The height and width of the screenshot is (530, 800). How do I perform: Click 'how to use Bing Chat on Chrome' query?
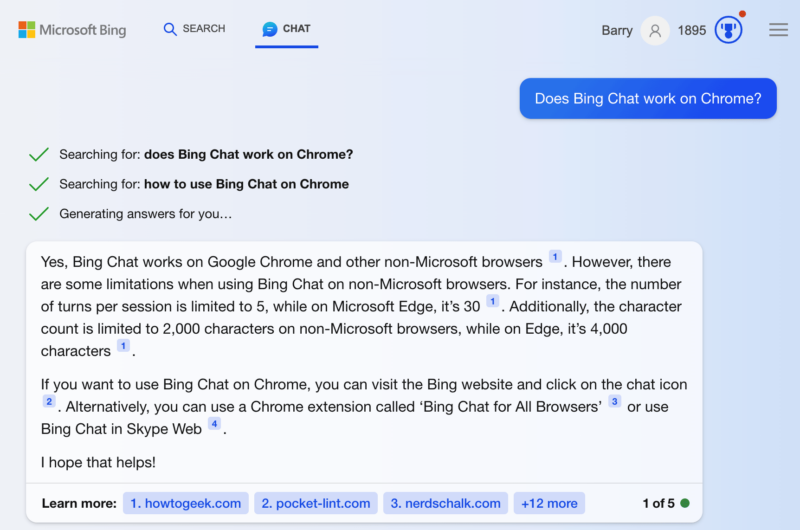tap(246, 184)
